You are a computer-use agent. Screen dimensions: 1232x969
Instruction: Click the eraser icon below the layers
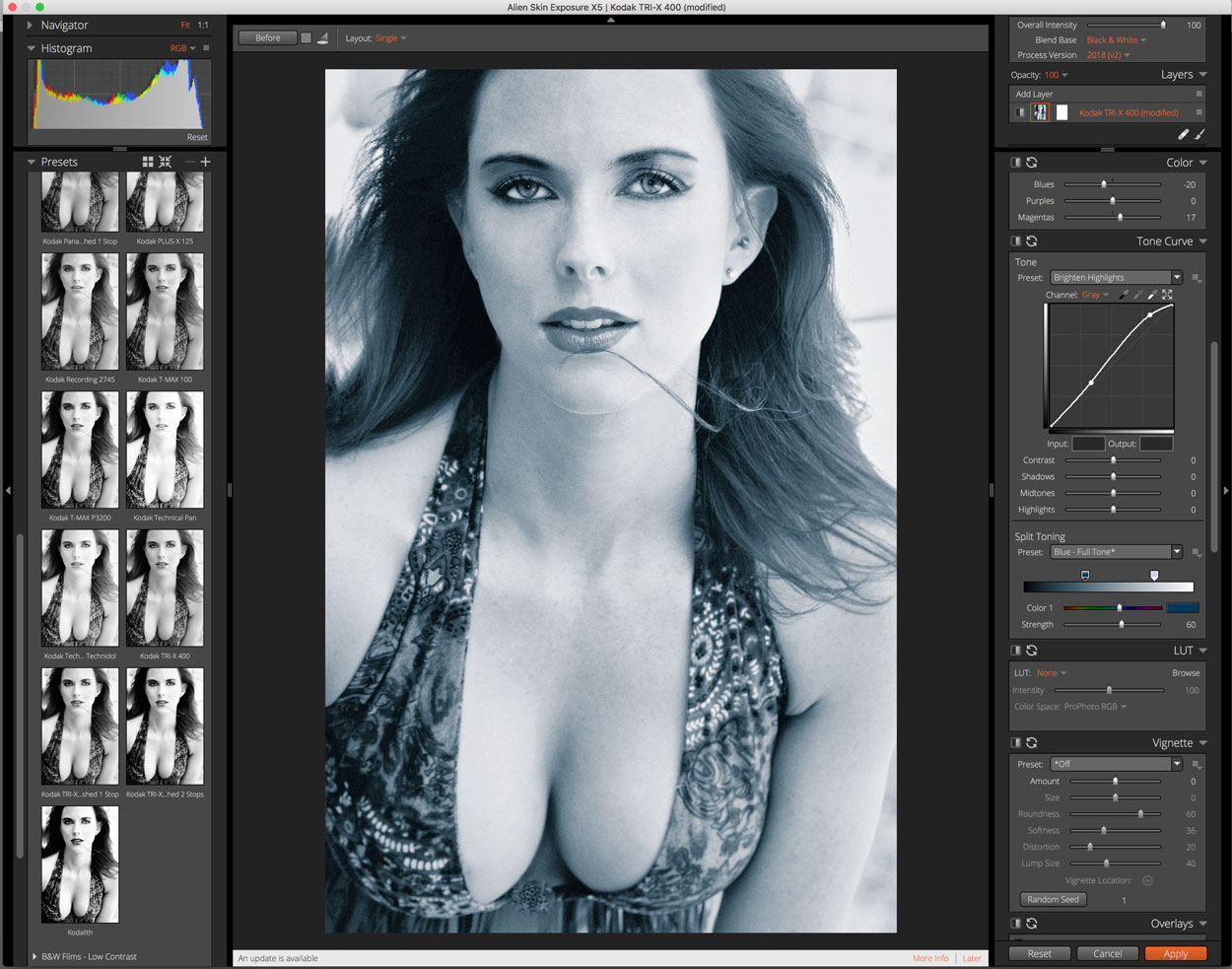(x=1184, y=134)
